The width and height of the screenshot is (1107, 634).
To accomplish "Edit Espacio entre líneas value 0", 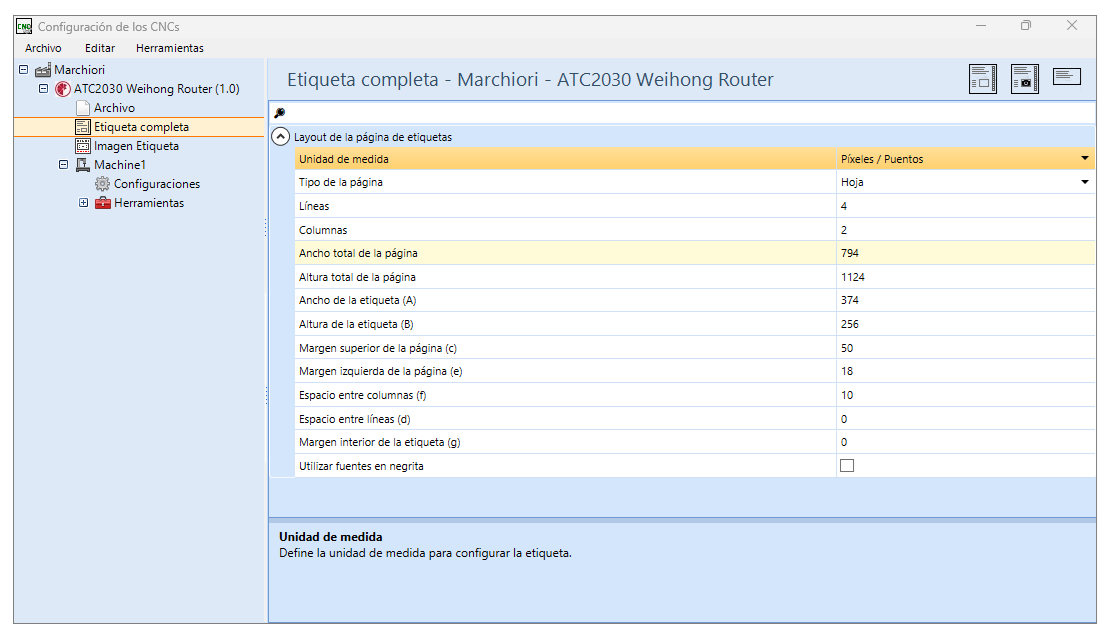I will pyautogui.click(x=965, y=419).
